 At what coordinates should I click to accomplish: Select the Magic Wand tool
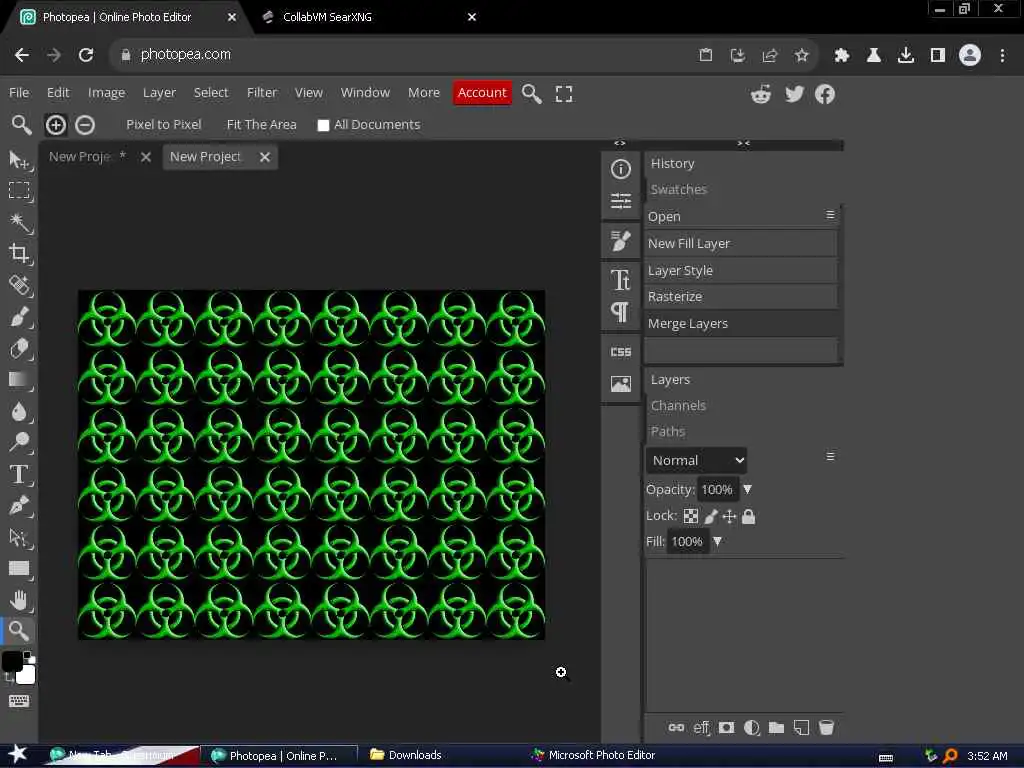tap(18, 222)
